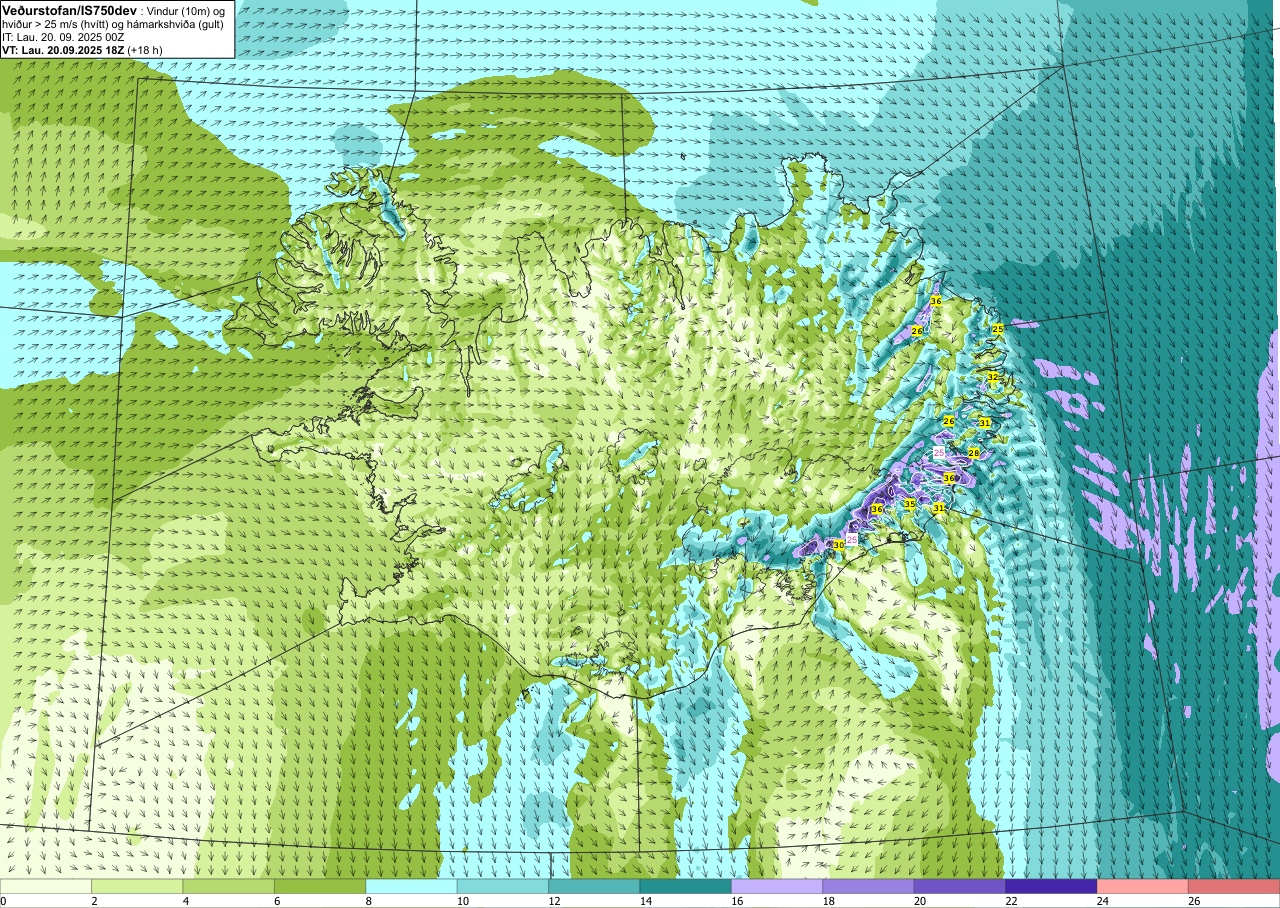Viewport: 1280px width, 908px height.
Task: Click the legend scale value "22"
Action: (1011, 901)
